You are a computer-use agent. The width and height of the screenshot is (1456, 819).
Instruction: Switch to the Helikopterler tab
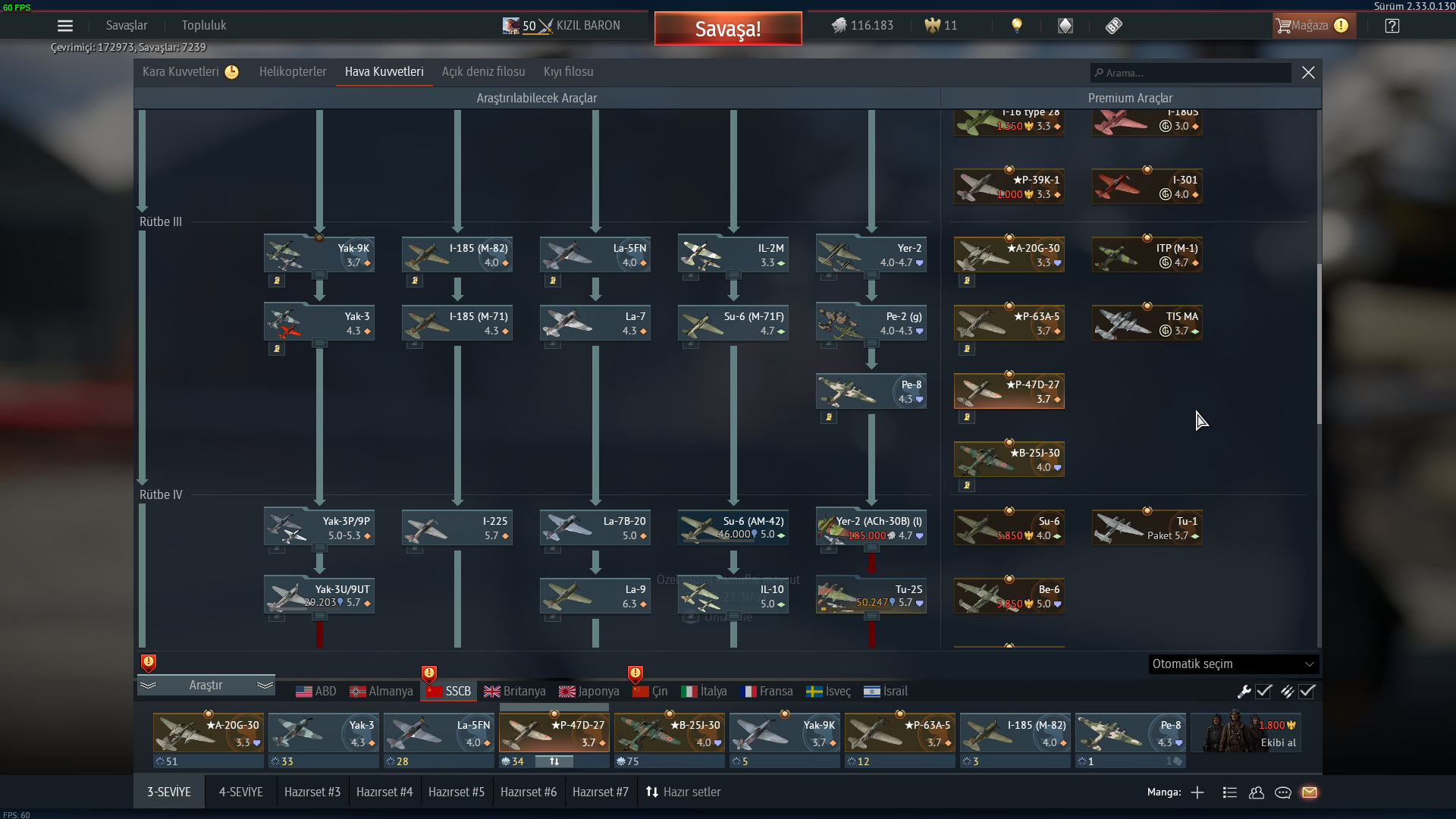(x=293, y=71)
